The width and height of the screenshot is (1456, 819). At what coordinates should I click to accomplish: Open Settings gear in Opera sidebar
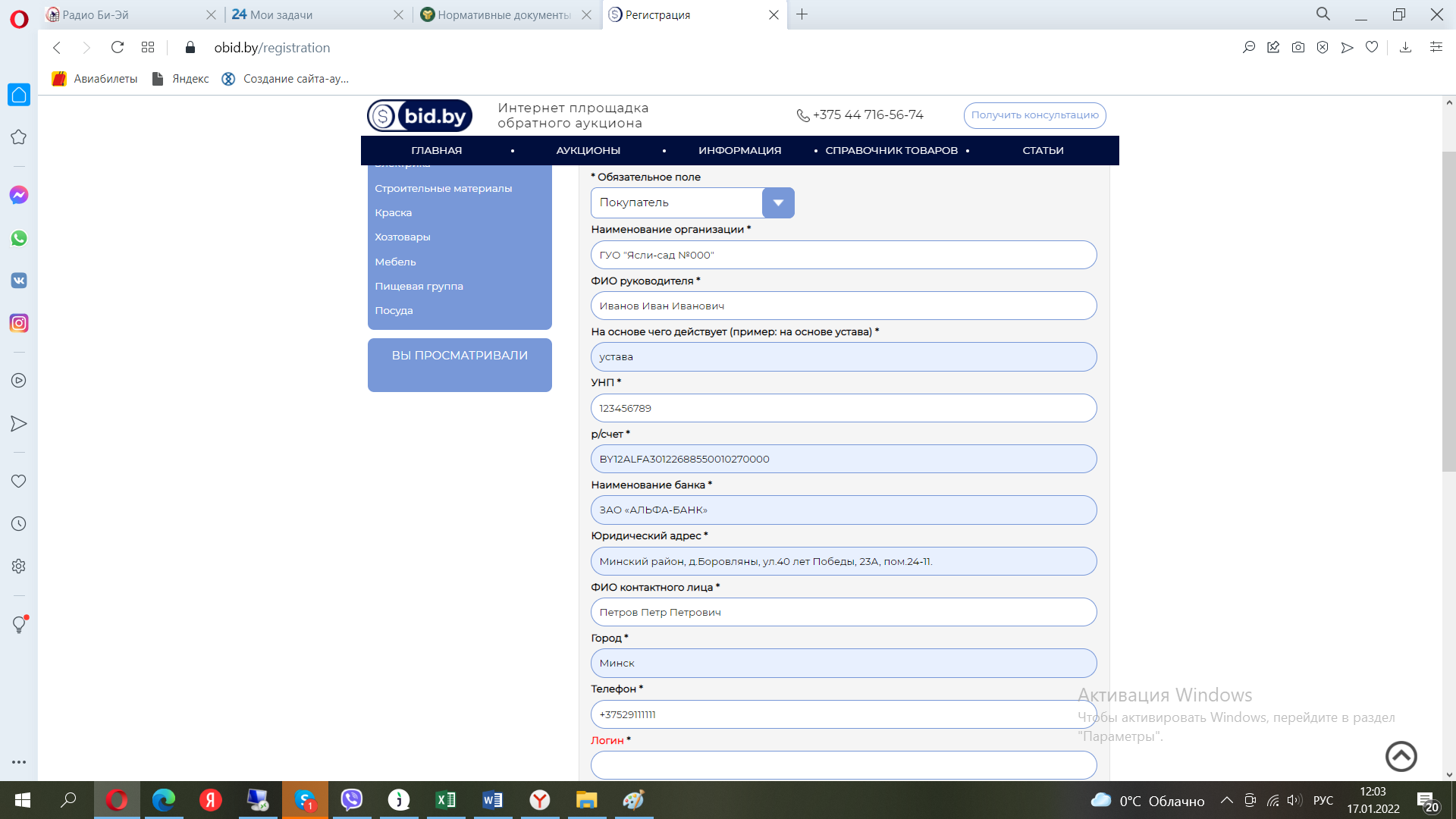[x=19, y=566]
